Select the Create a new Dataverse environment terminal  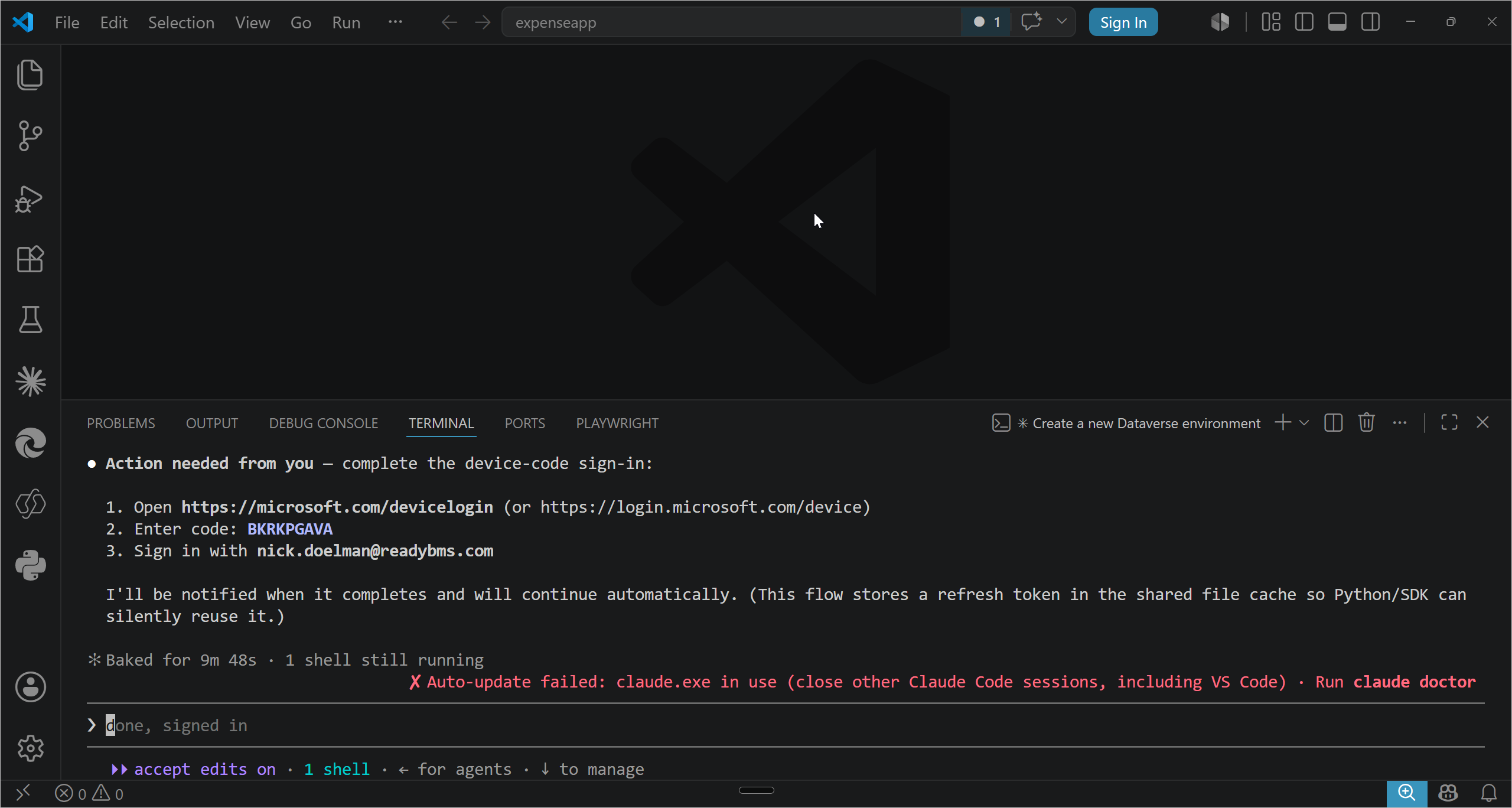(x=1127, y=423)
